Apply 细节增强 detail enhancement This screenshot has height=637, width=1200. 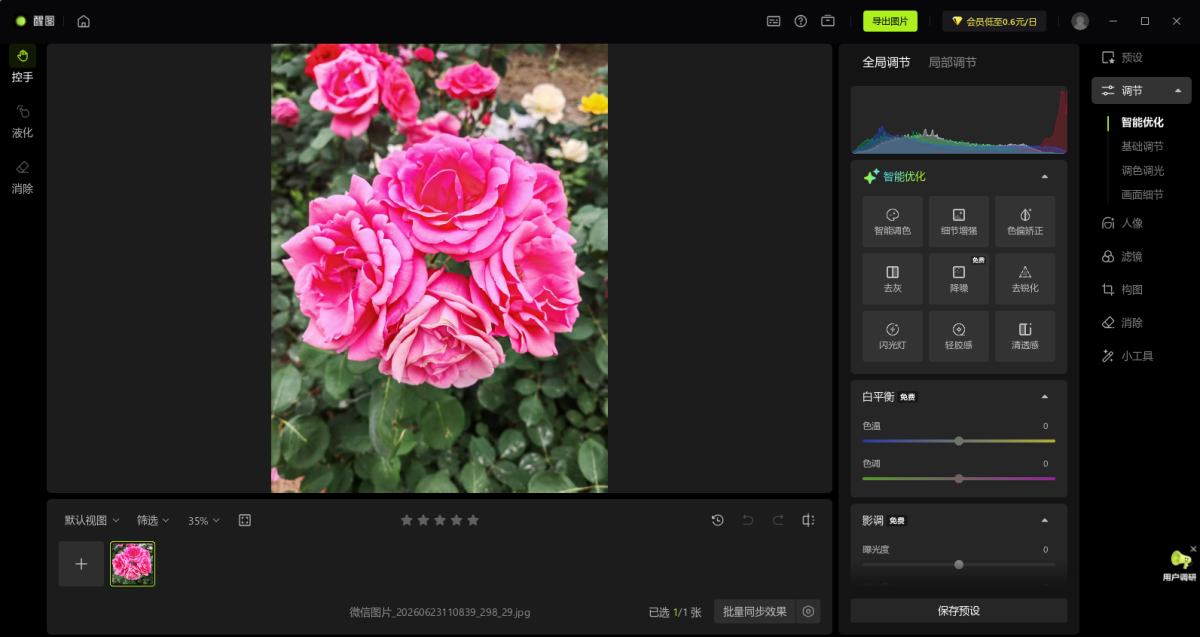point(958,222)
